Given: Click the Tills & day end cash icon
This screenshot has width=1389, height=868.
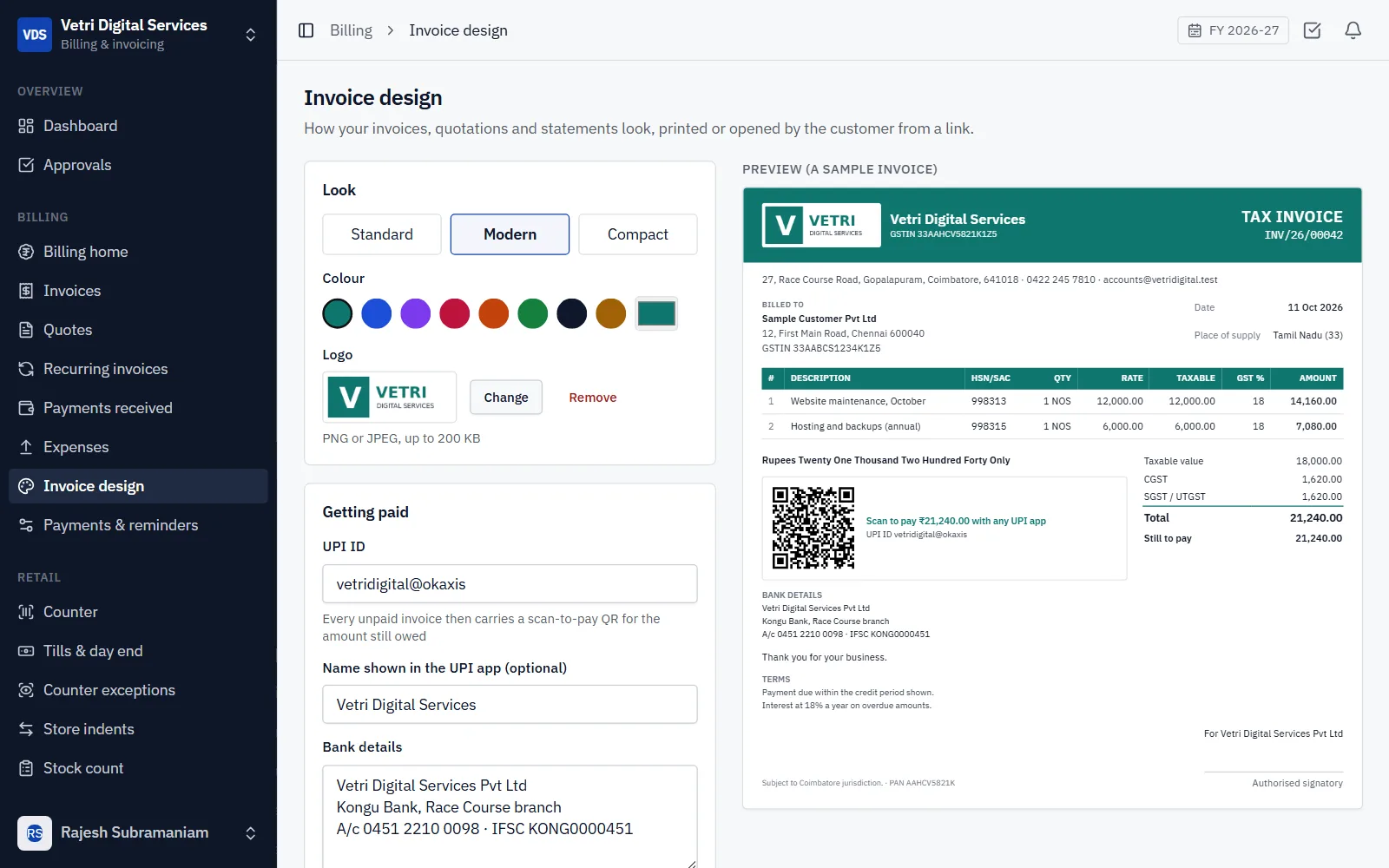Looking at the screenshot, I should pos(26,651).
